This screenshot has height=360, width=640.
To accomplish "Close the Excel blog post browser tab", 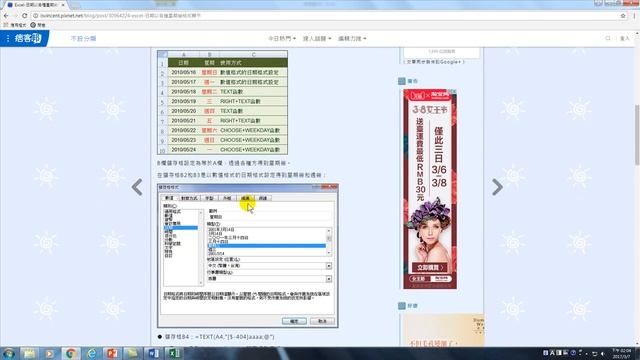I will click(63, 4).
